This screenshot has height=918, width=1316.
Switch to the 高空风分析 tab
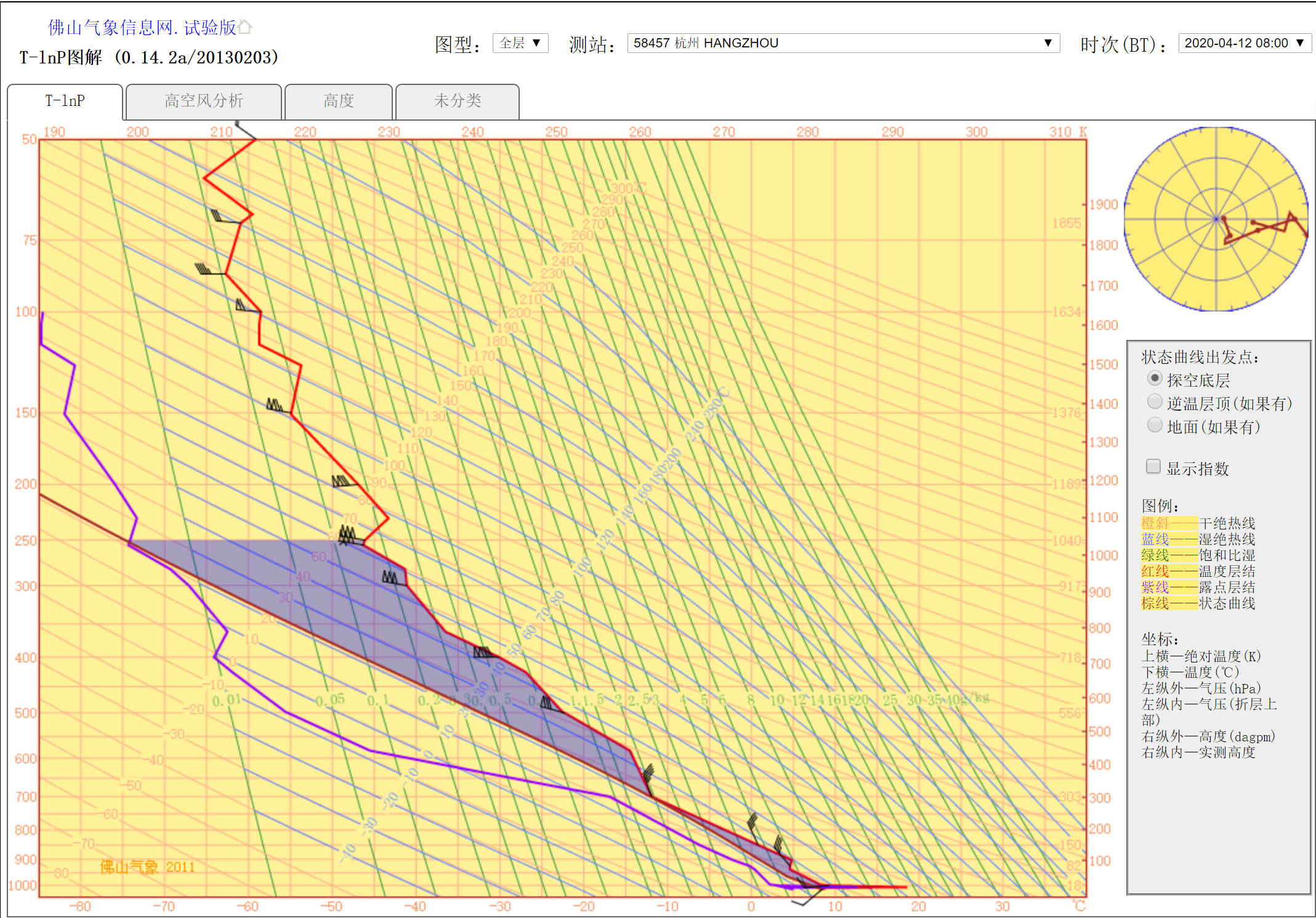pos(203,102)
